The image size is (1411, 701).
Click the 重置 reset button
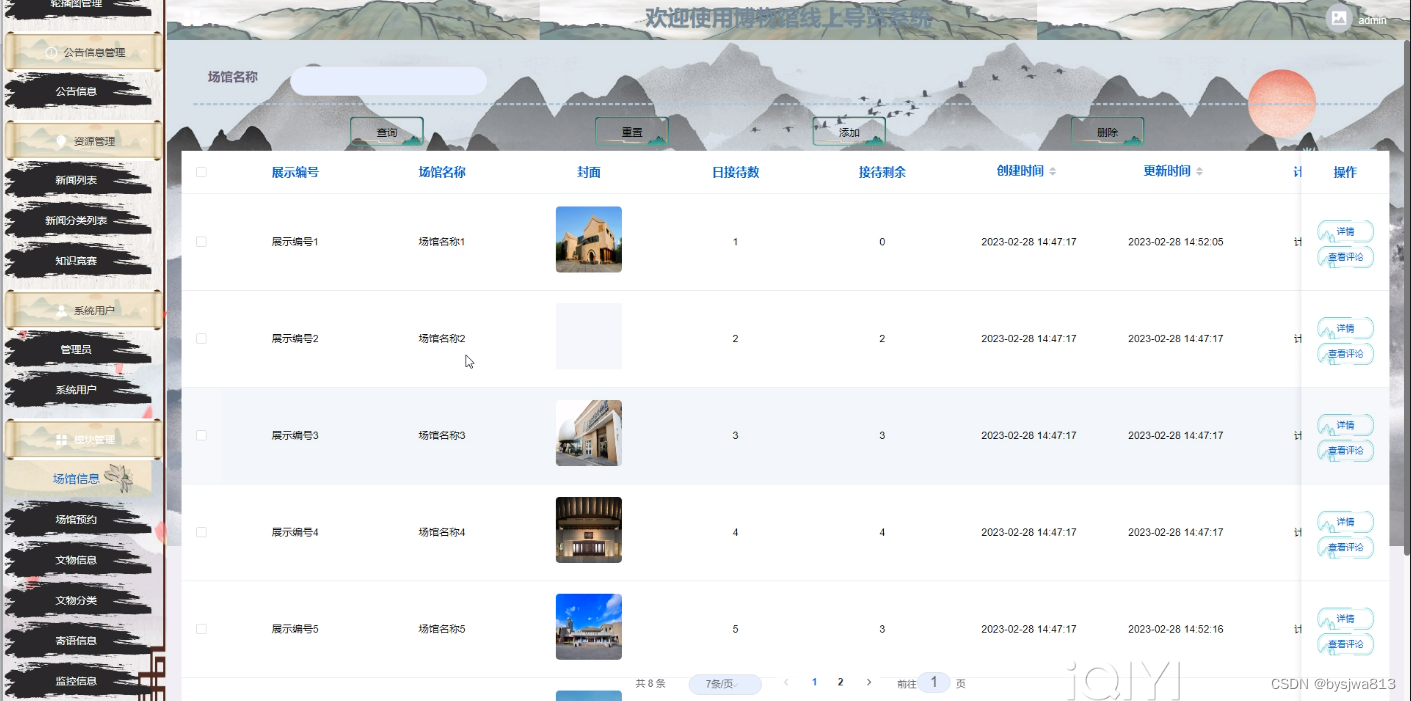click(632, 132)
